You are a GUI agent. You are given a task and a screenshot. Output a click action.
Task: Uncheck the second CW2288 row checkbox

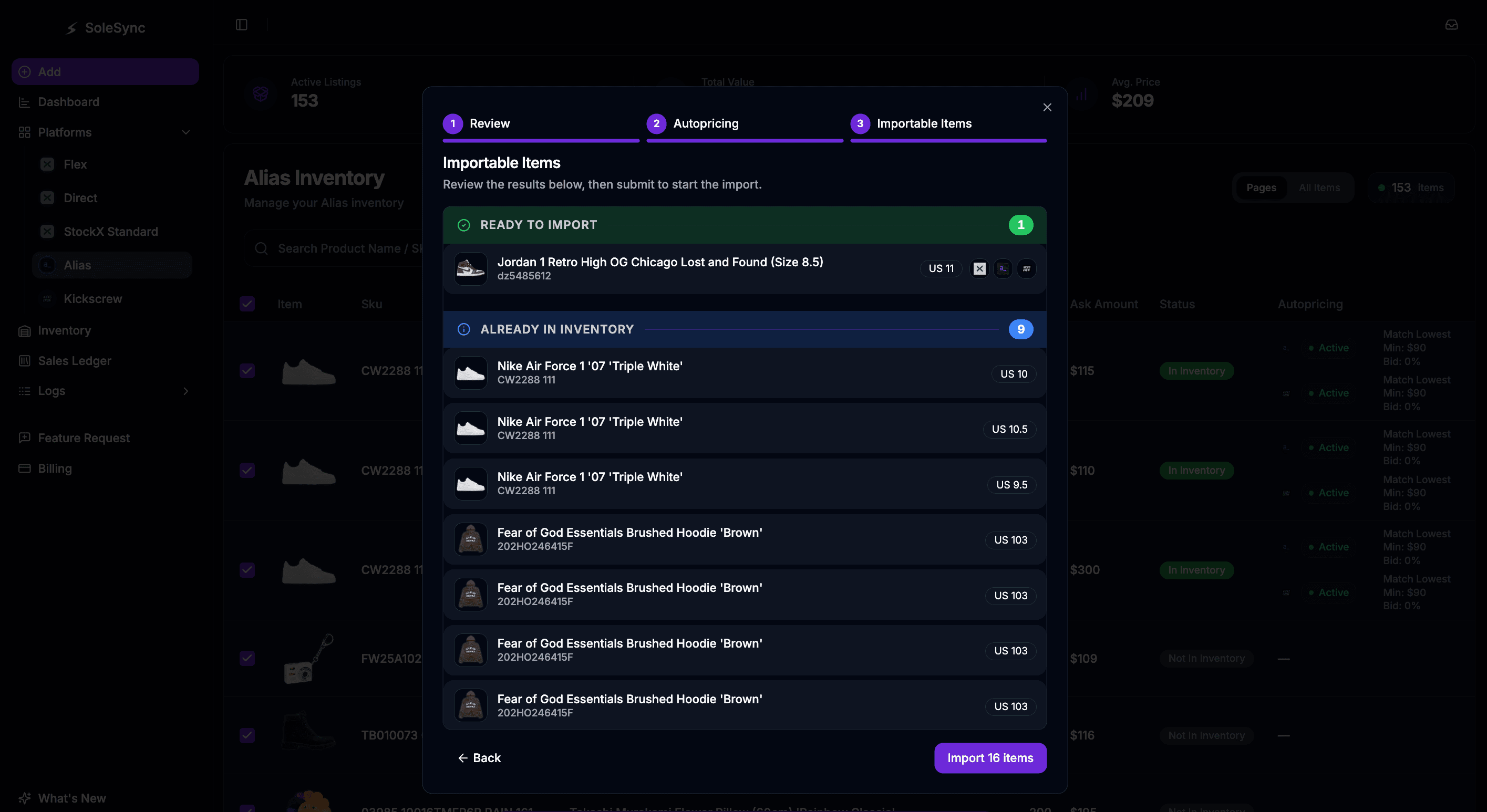pos(247,471)
